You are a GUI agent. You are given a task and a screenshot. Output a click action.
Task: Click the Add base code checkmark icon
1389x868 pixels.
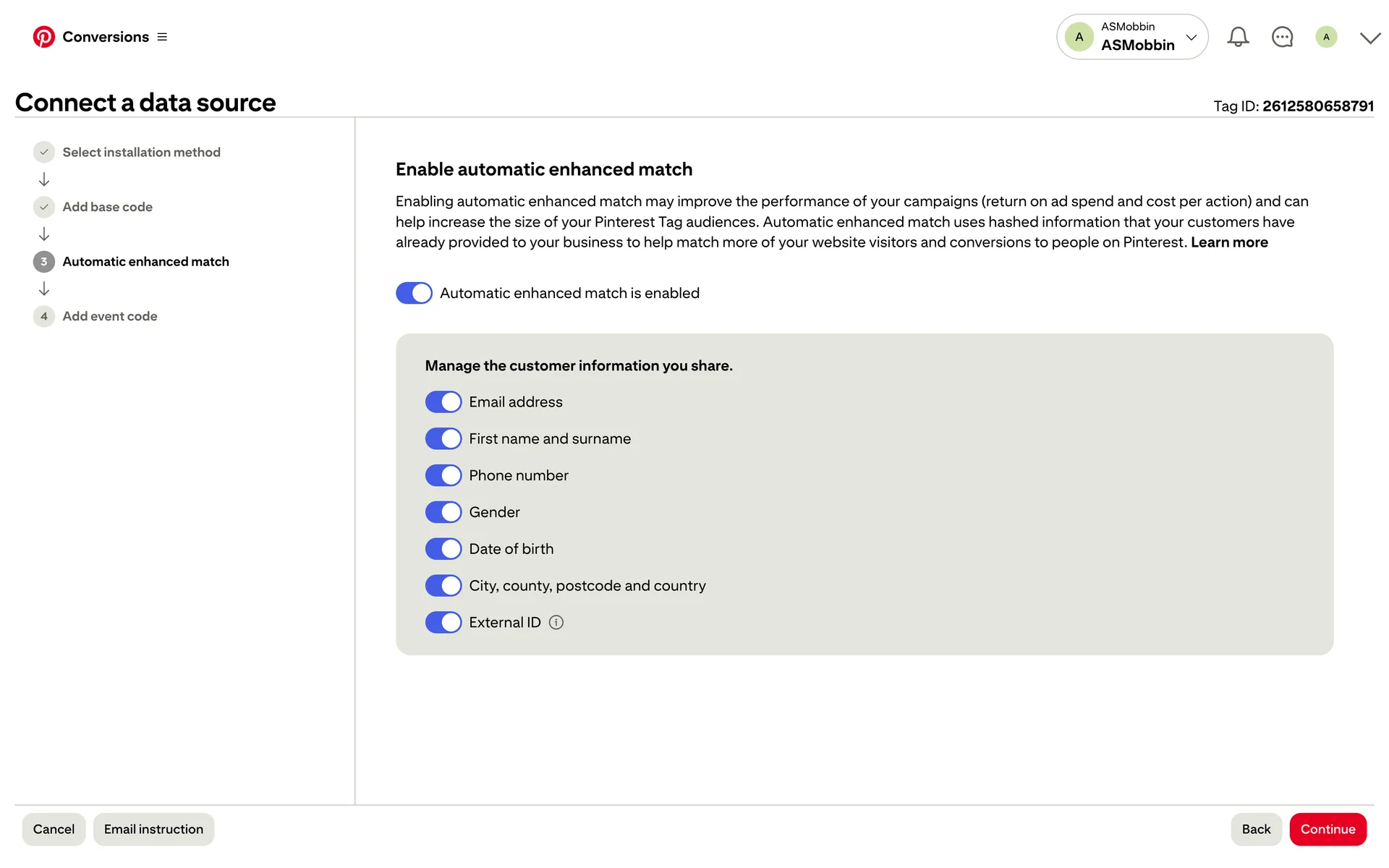tap(44, 207)
